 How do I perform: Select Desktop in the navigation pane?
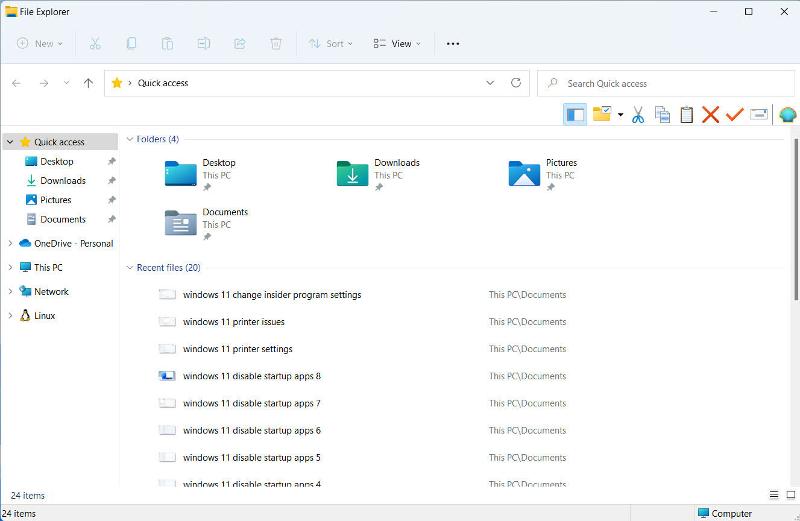pyautogui.click(x=57, y=161)
